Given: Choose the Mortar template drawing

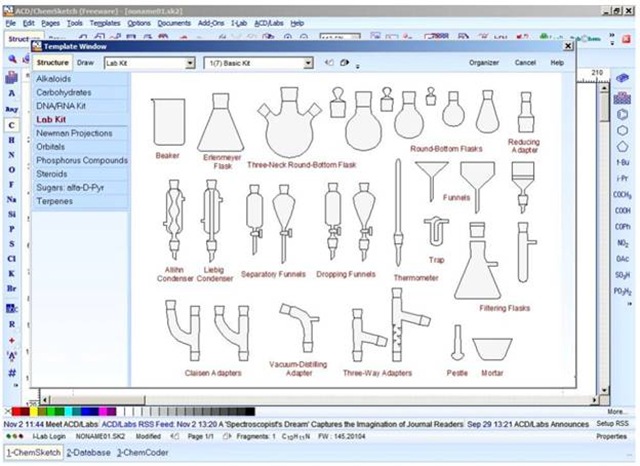Looking at the screenshot, I should click(492, 349).
